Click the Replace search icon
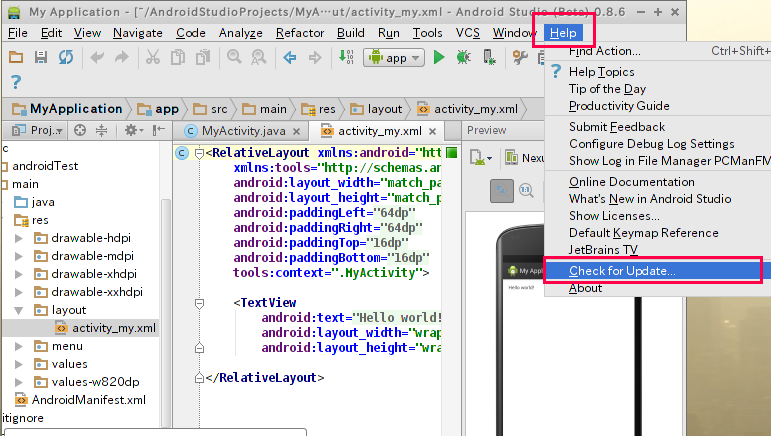 pos(259,58)
